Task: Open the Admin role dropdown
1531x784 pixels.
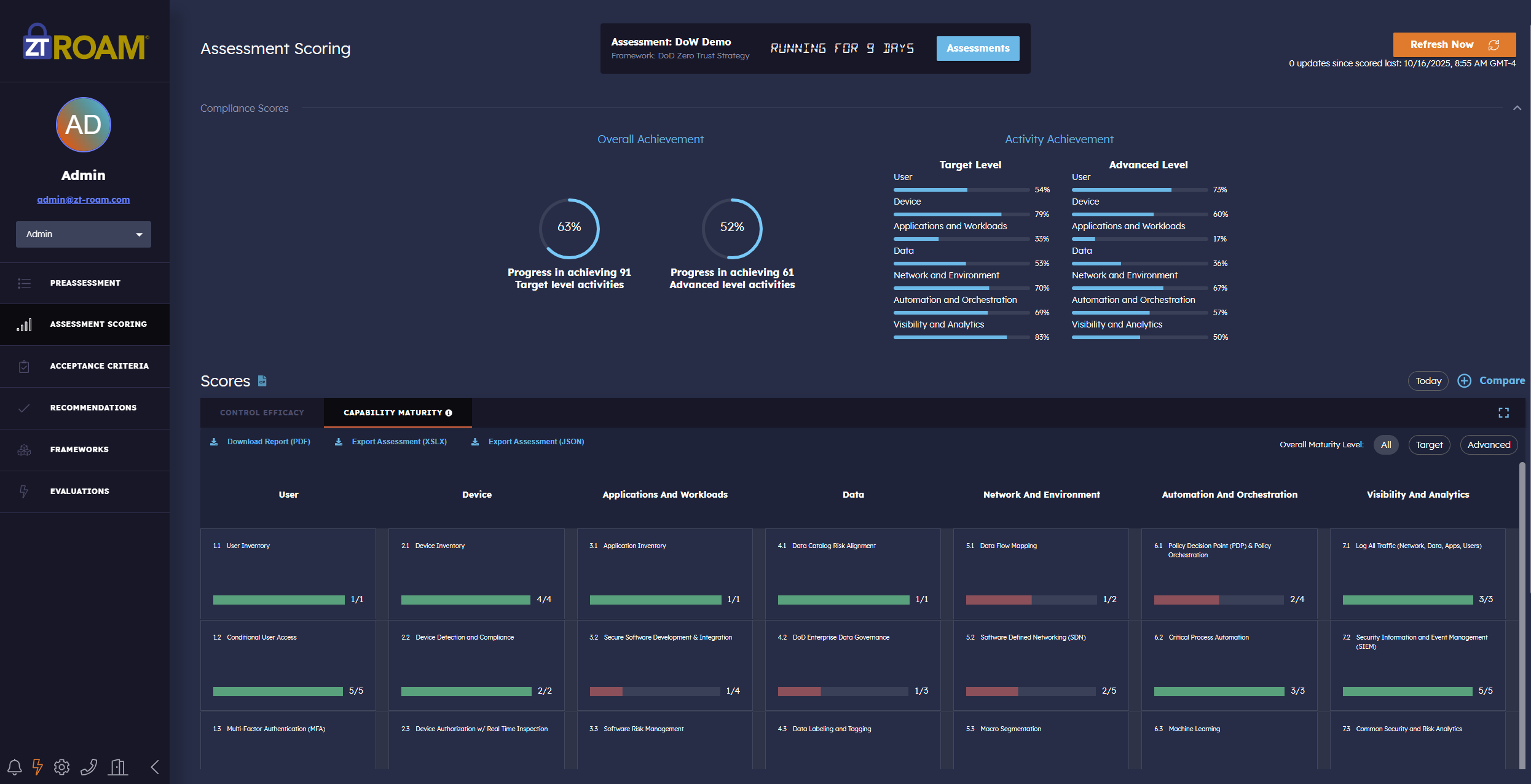Action: [84, 234]
